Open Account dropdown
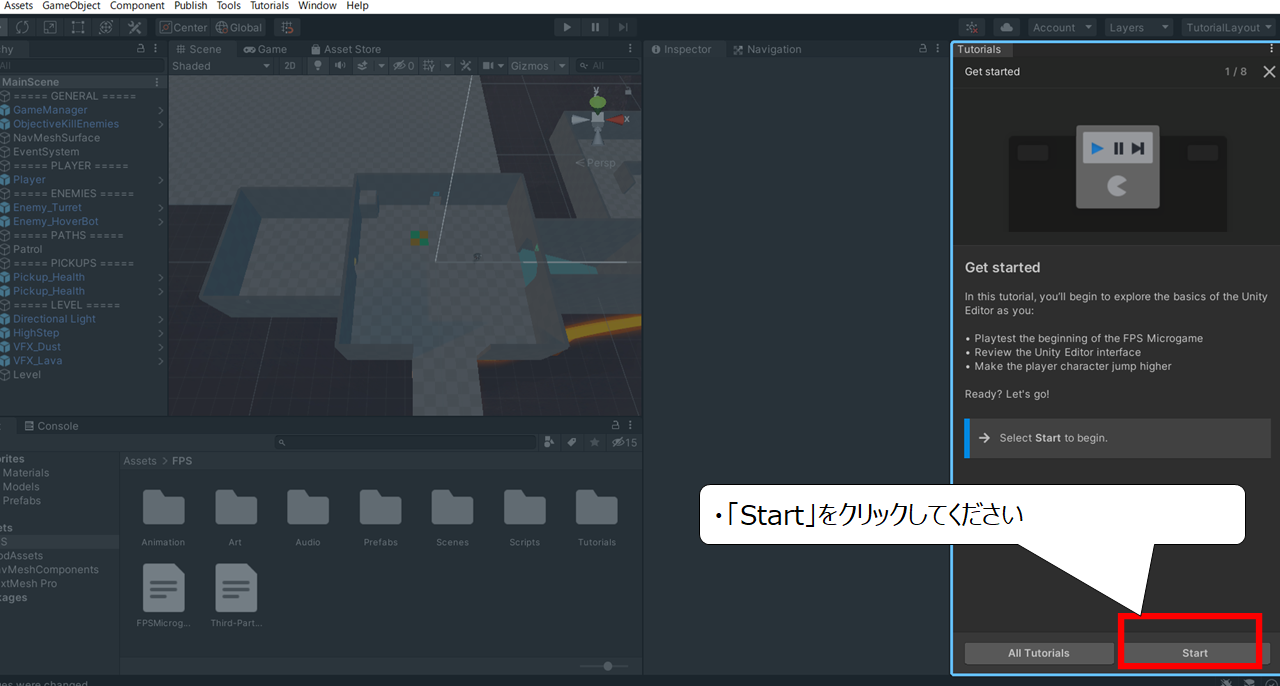 1061,27
